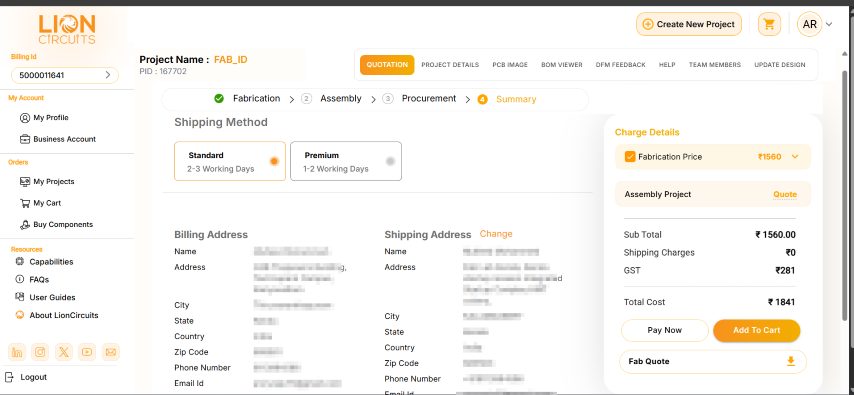Switch to the Project Details tab
The image size is (854, 395).
pyautogui.click(x=450, y=65)
